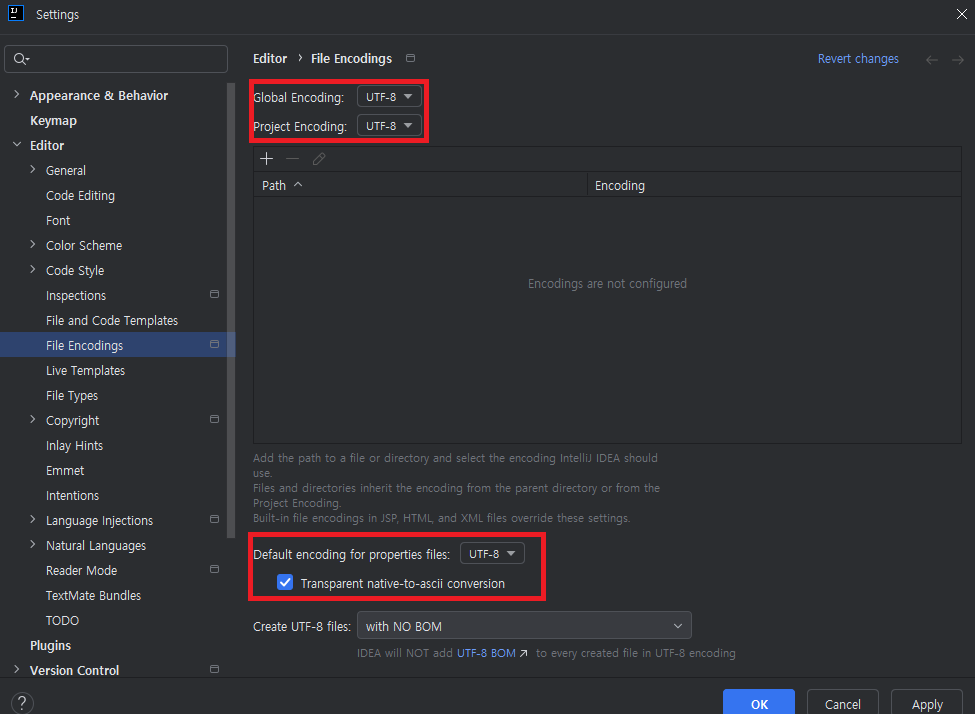Image resolution: width=975 pixels, height=714 pixels.
Task: Add a path with the plus icon
Action: pos(267,159)
